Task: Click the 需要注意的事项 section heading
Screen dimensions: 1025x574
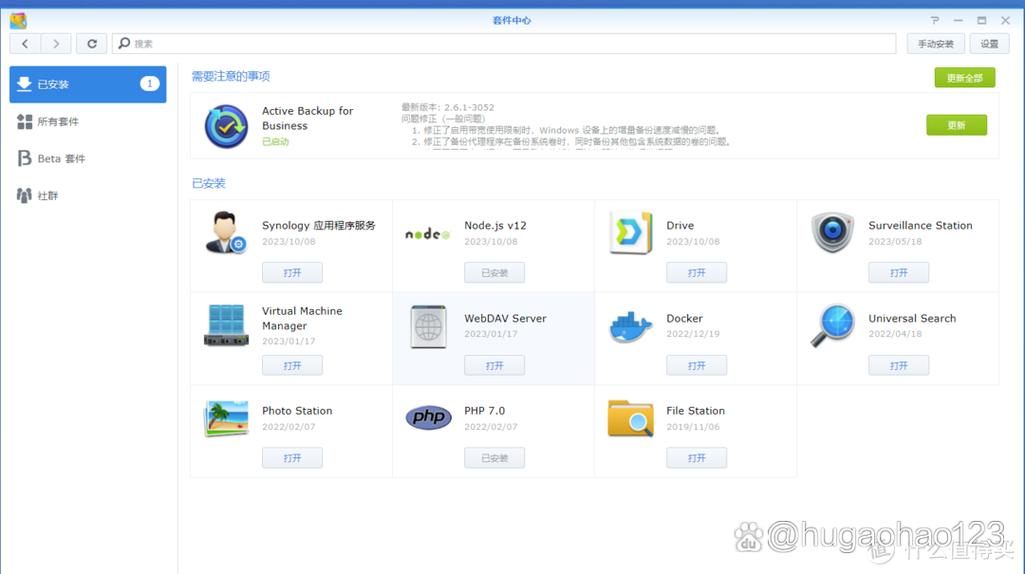Action: click(231, 76)
